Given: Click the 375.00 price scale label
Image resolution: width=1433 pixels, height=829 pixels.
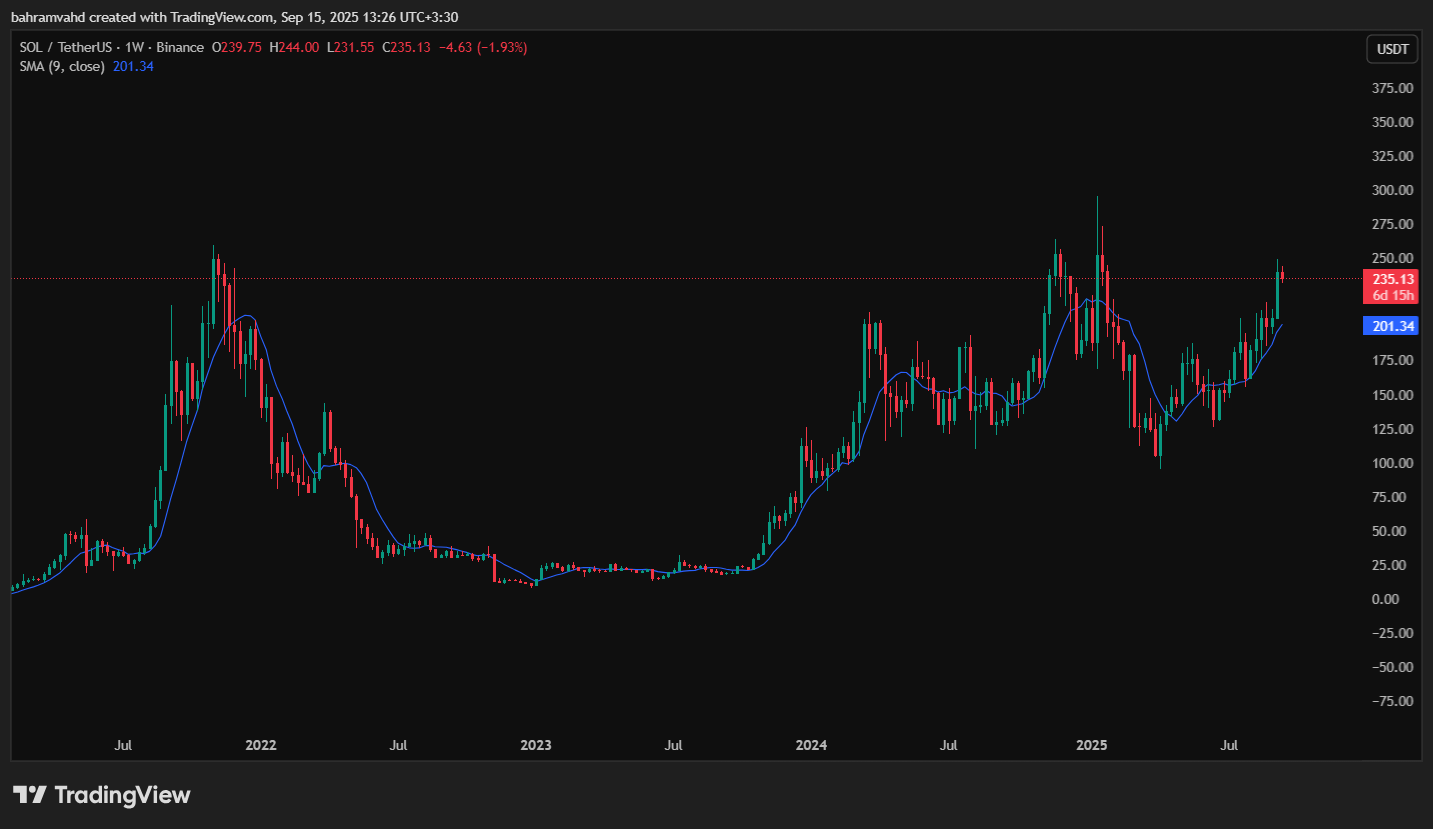Looking at the screenshot, I should pos(1392,88).
